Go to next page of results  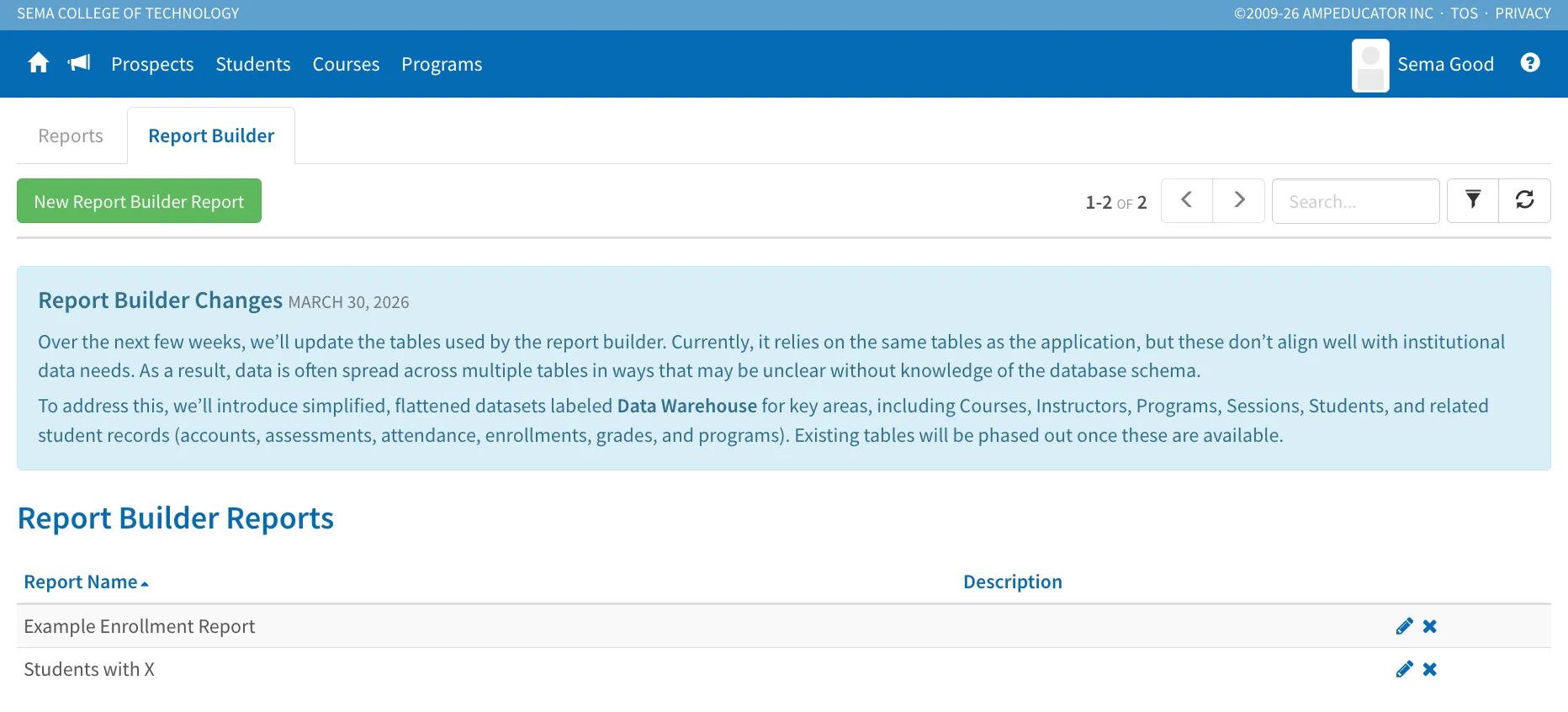click(x=1239, y=200)
